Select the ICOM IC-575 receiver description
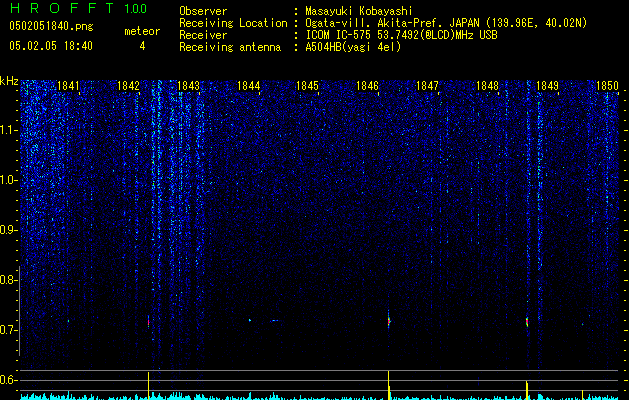629x400 pixels. [x=401, y=35]
